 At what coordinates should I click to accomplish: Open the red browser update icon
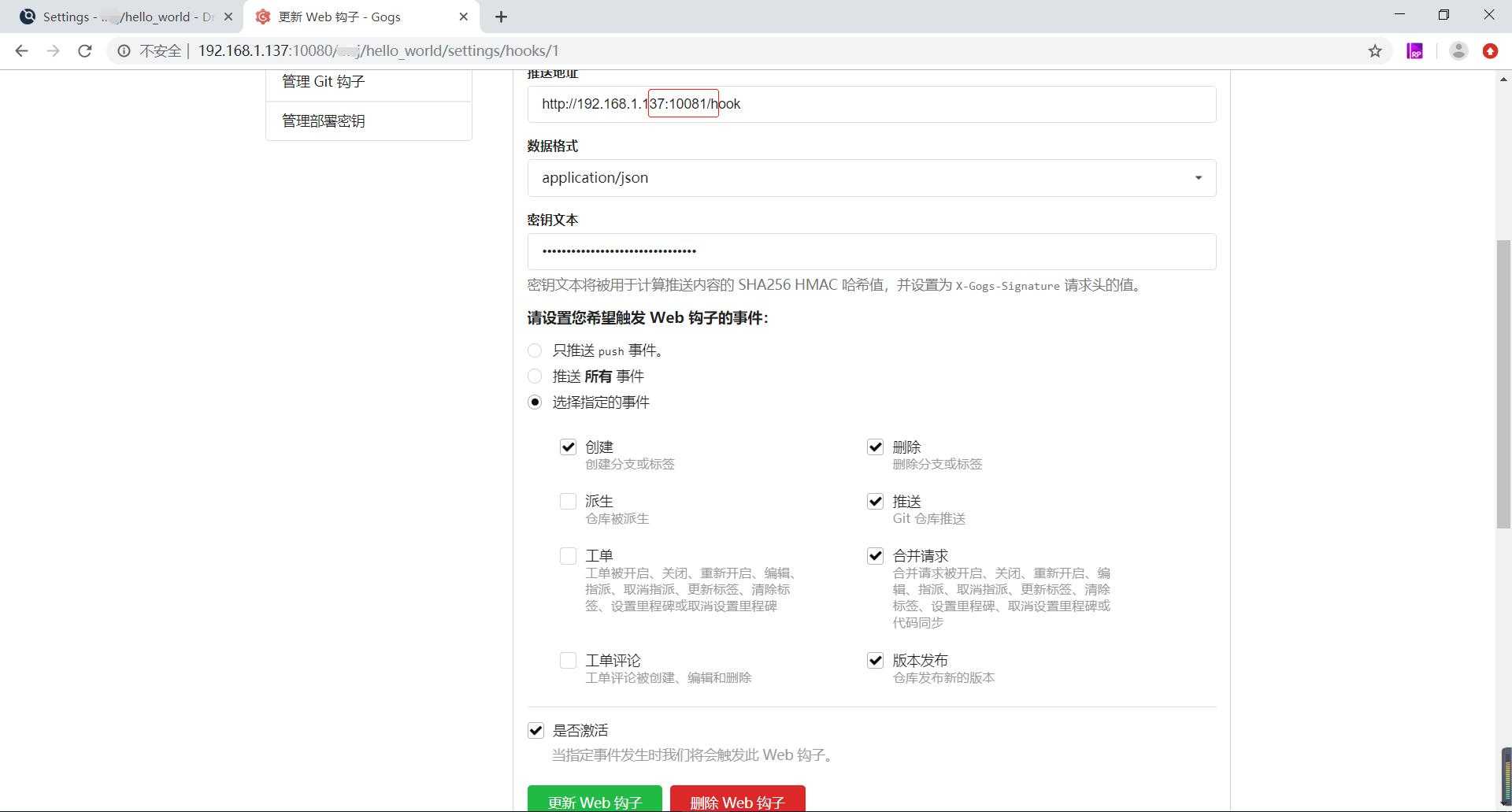(x=1490, y=51)
